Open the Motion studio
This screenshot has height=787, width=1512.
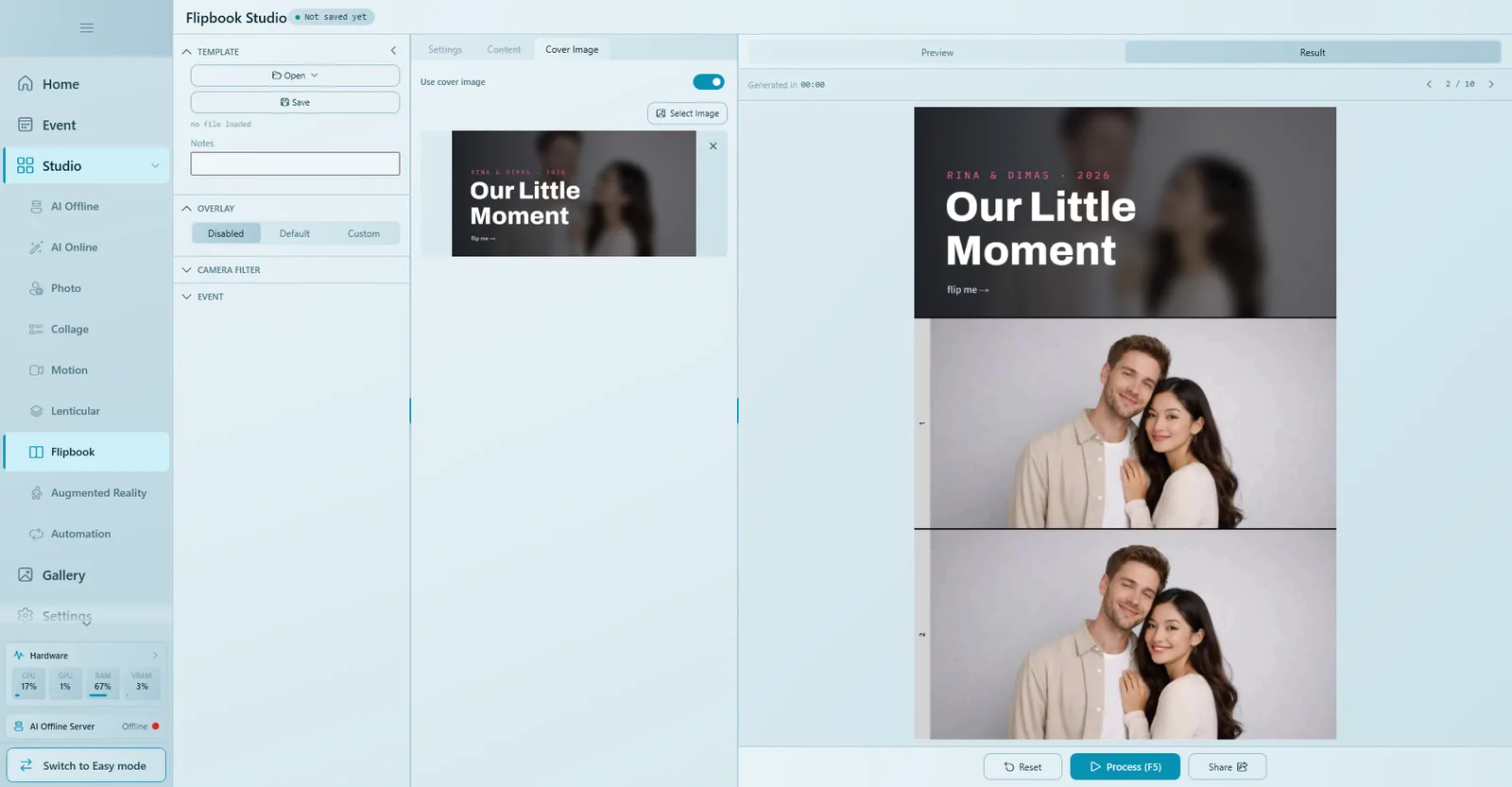point(86,370)
